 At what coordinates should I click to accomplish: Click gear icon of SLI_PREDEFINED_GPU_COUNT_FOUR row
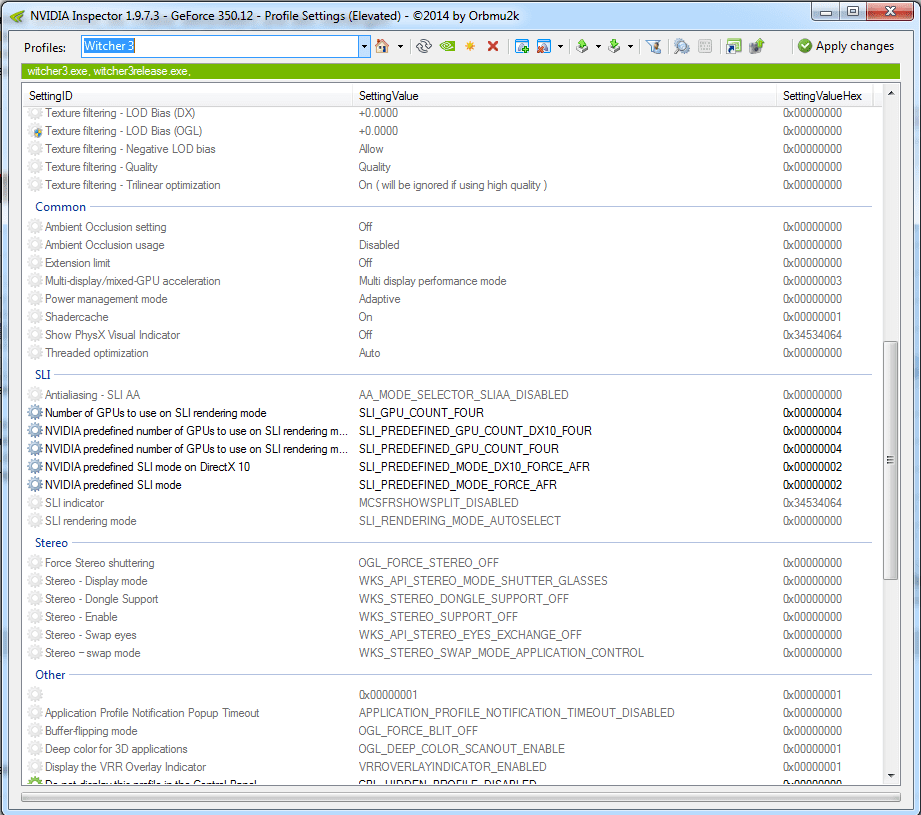[35, 449]
